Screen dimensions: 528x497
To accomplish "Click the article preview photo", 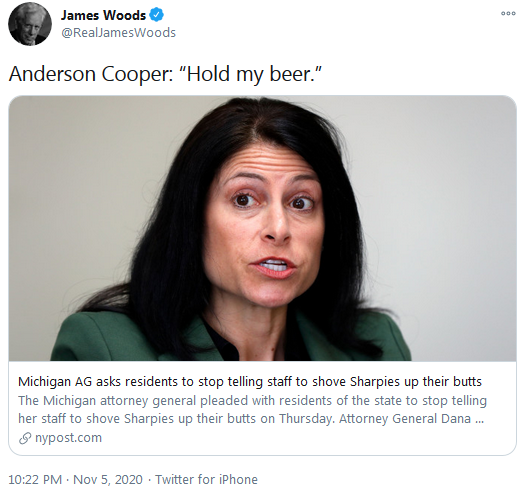I will click(x=262, y=228).
